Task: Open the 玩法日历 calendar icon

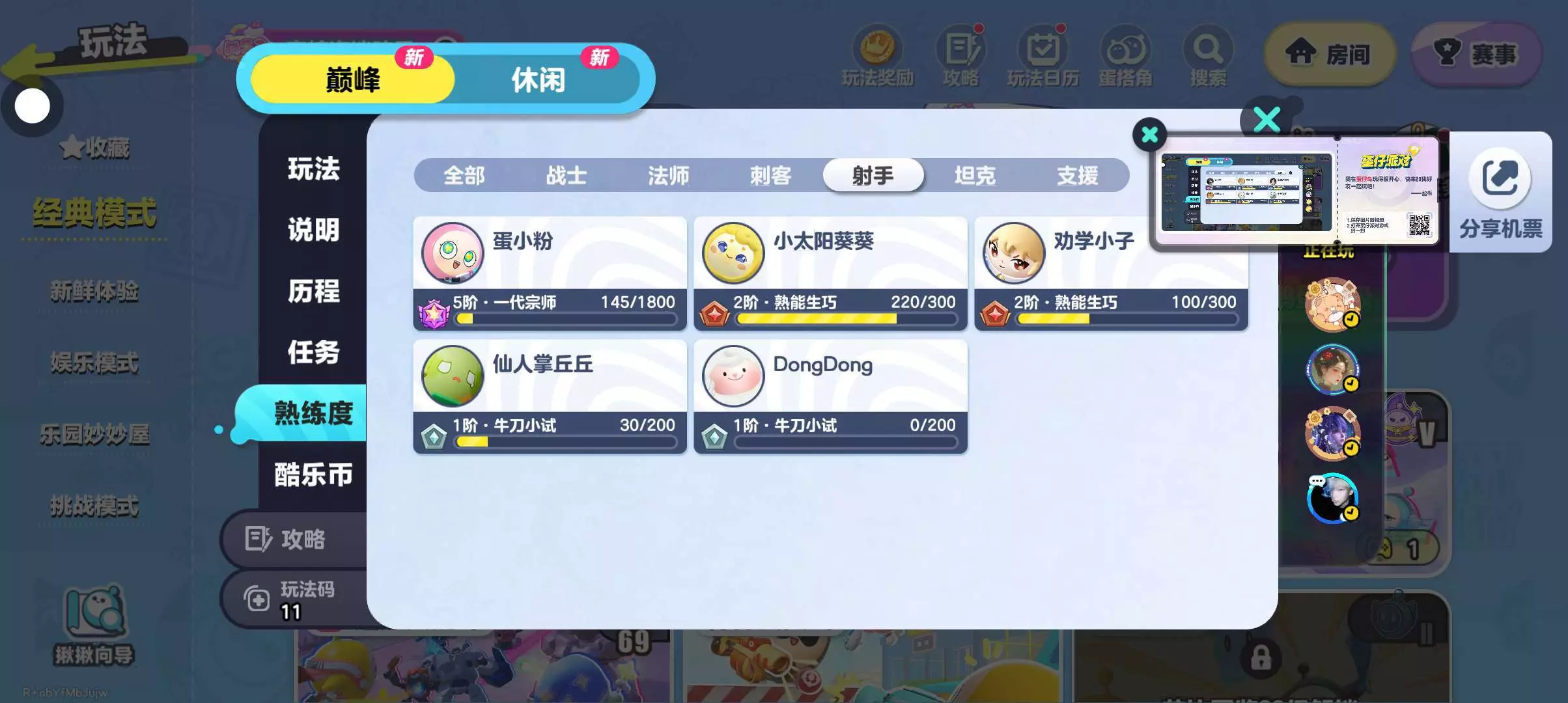Action: click(x=1043, y=48)
